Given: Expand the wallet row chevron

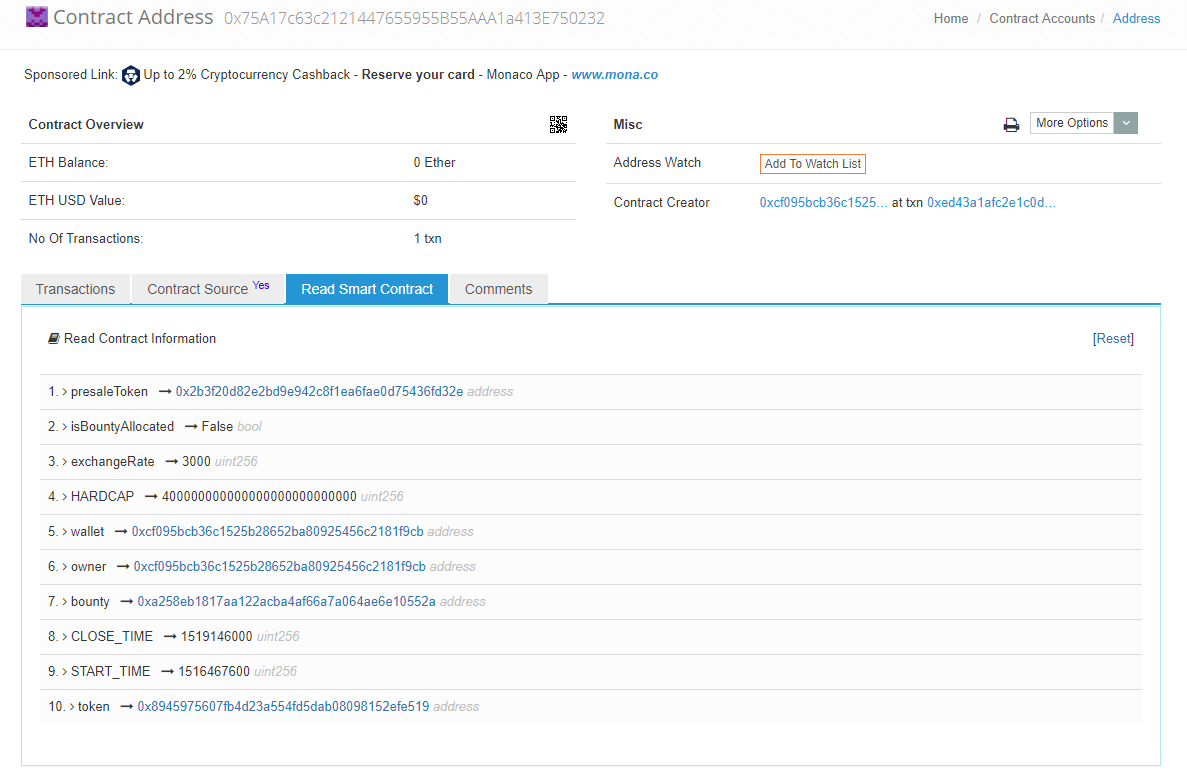Looking at the screenshot, I should [64, 532].
